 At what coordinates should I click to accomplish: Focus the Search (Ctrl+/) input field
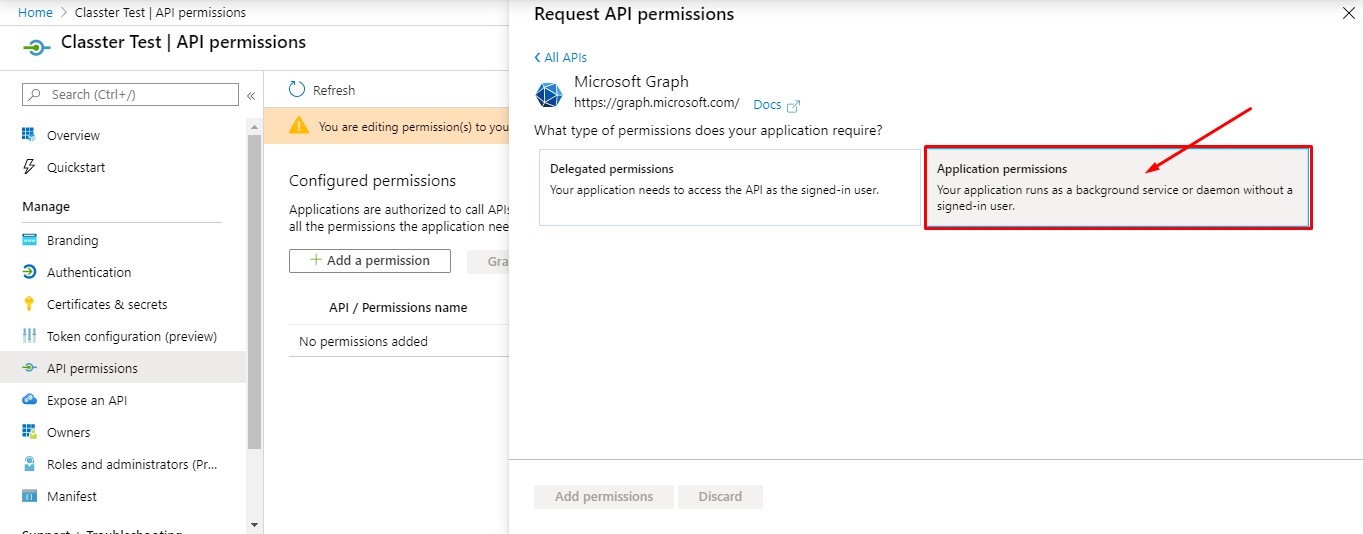click(x=130, y=94)
